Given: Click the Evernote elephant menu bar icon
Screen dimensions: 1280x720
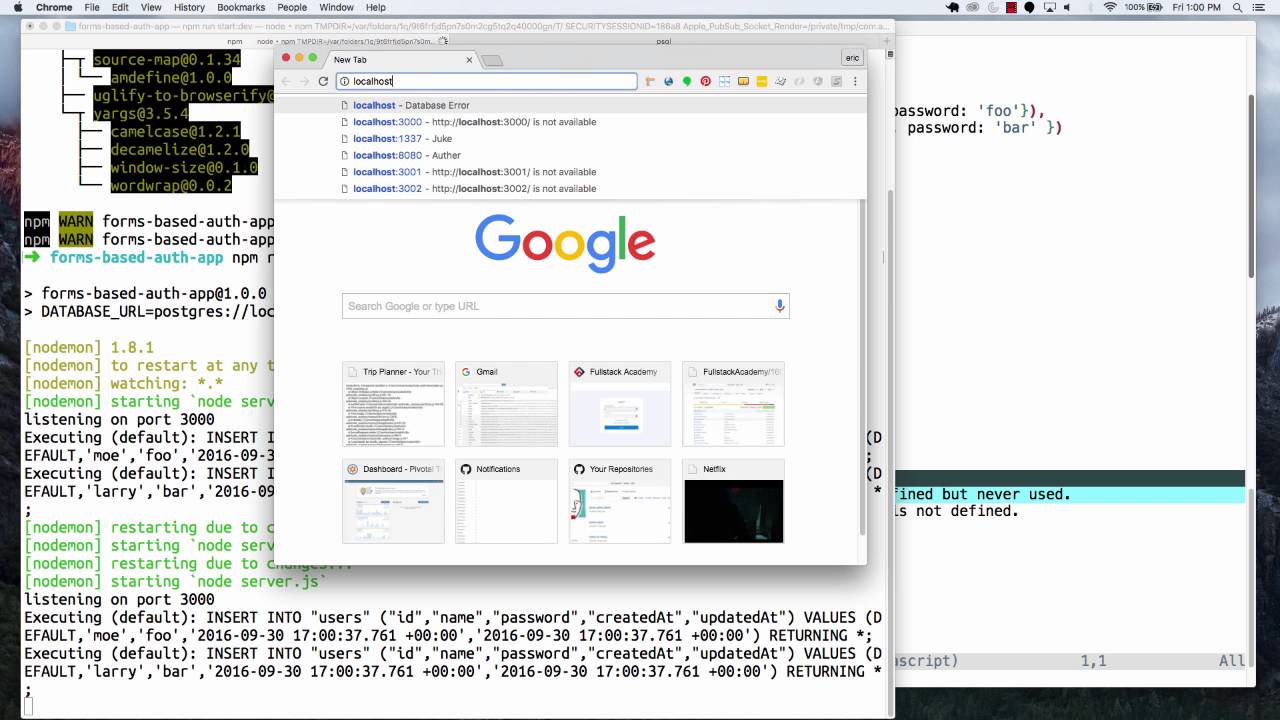Looking at the screenshot, I should 954,7.
